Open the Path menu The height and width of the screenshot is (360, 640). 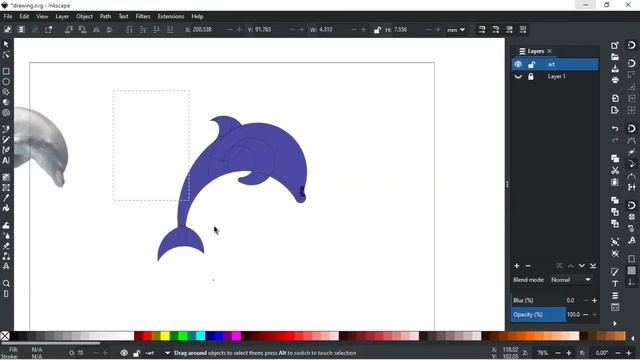pos(105,16)
